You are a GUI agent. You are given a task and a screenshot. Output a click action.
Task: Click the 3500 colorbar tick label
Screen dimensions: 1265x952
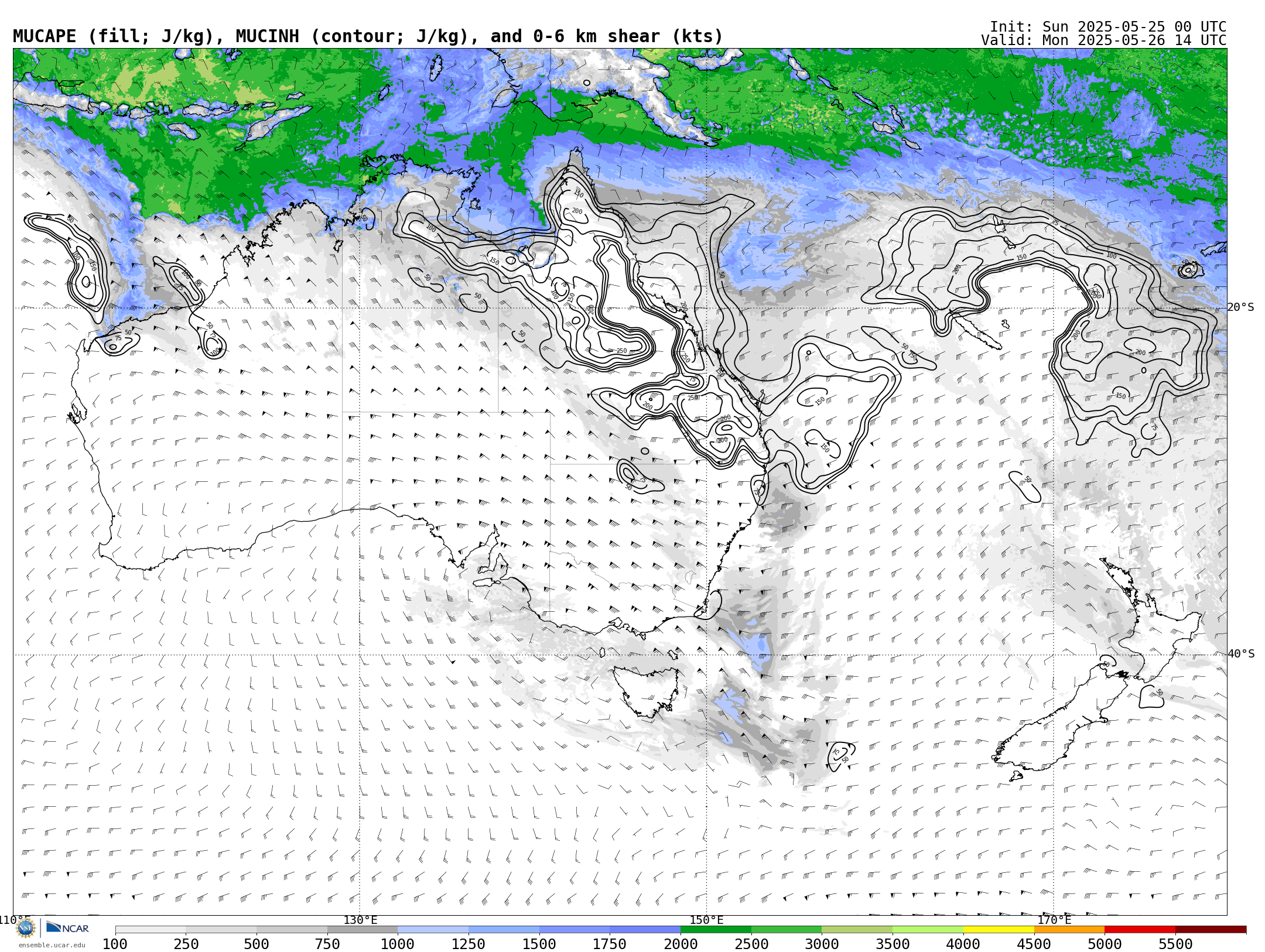pos(893,944)
